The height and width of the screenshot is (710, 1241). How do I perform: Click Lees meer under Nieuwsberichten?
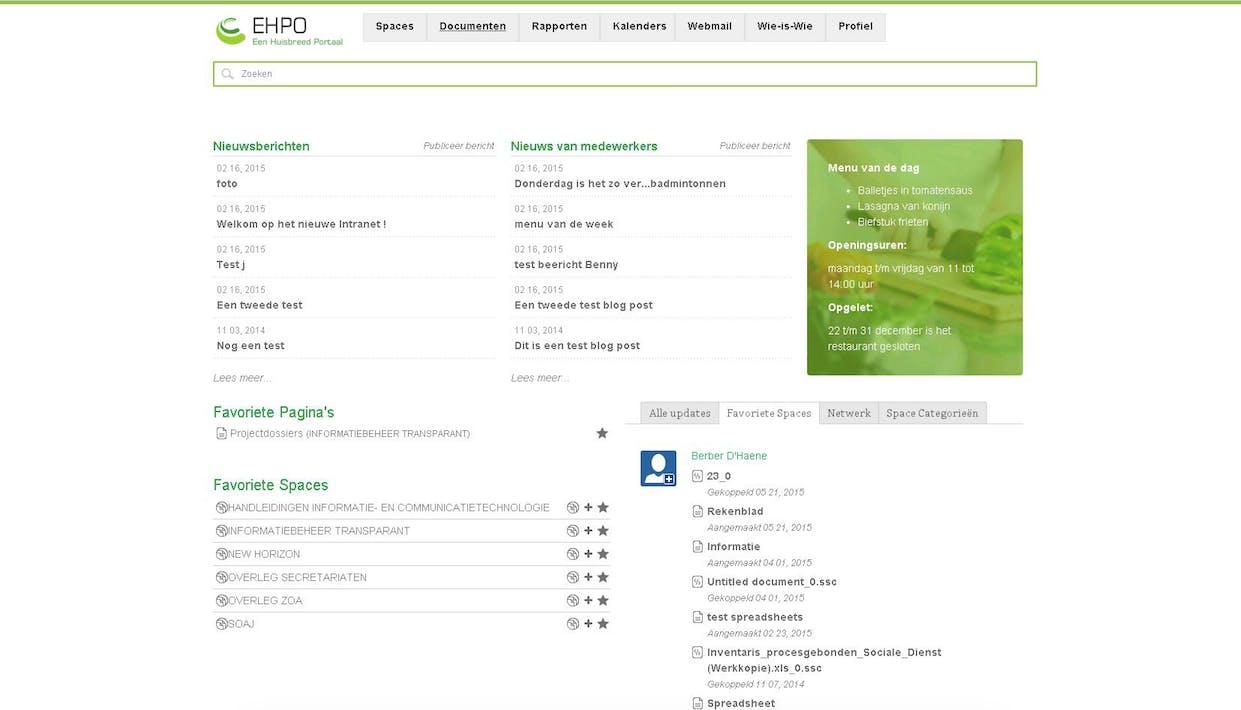coord(242,378)
